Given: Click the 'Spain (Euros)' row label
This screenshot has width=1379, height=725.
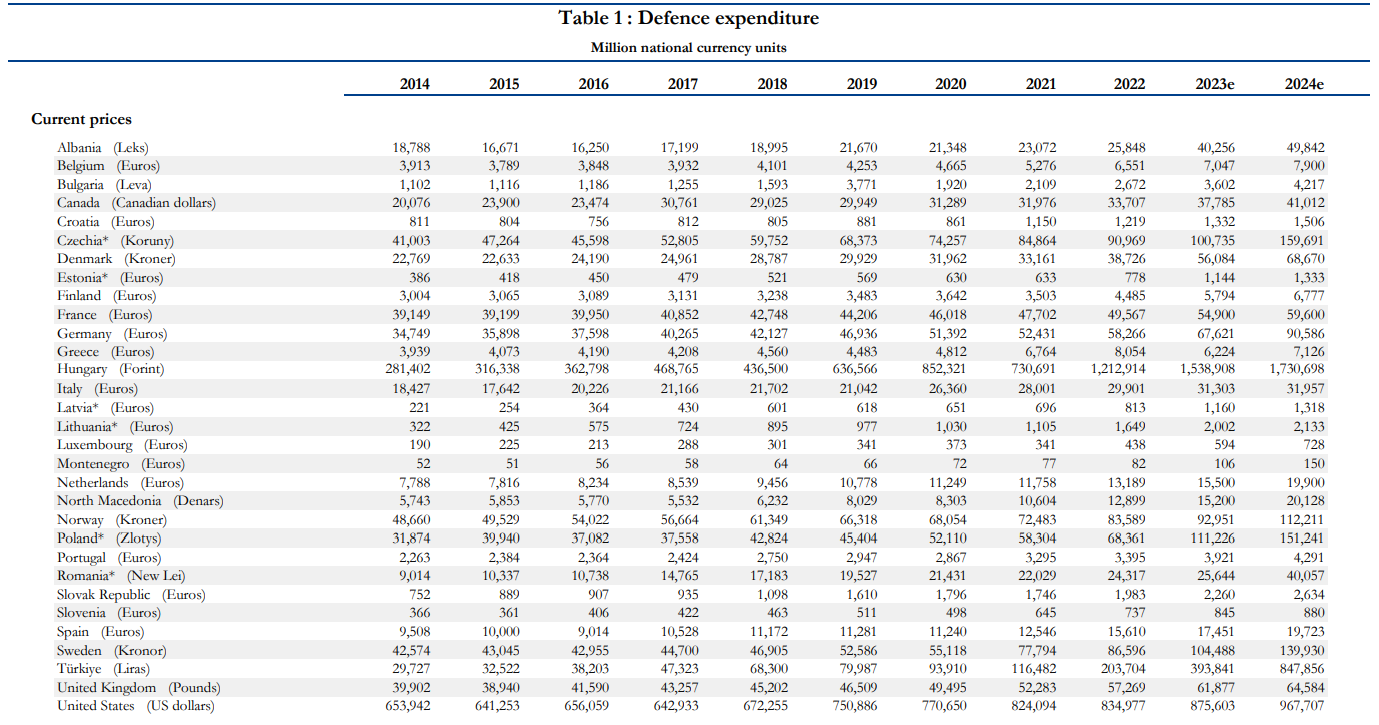Looking at the screenshot, I should (101, 632).
